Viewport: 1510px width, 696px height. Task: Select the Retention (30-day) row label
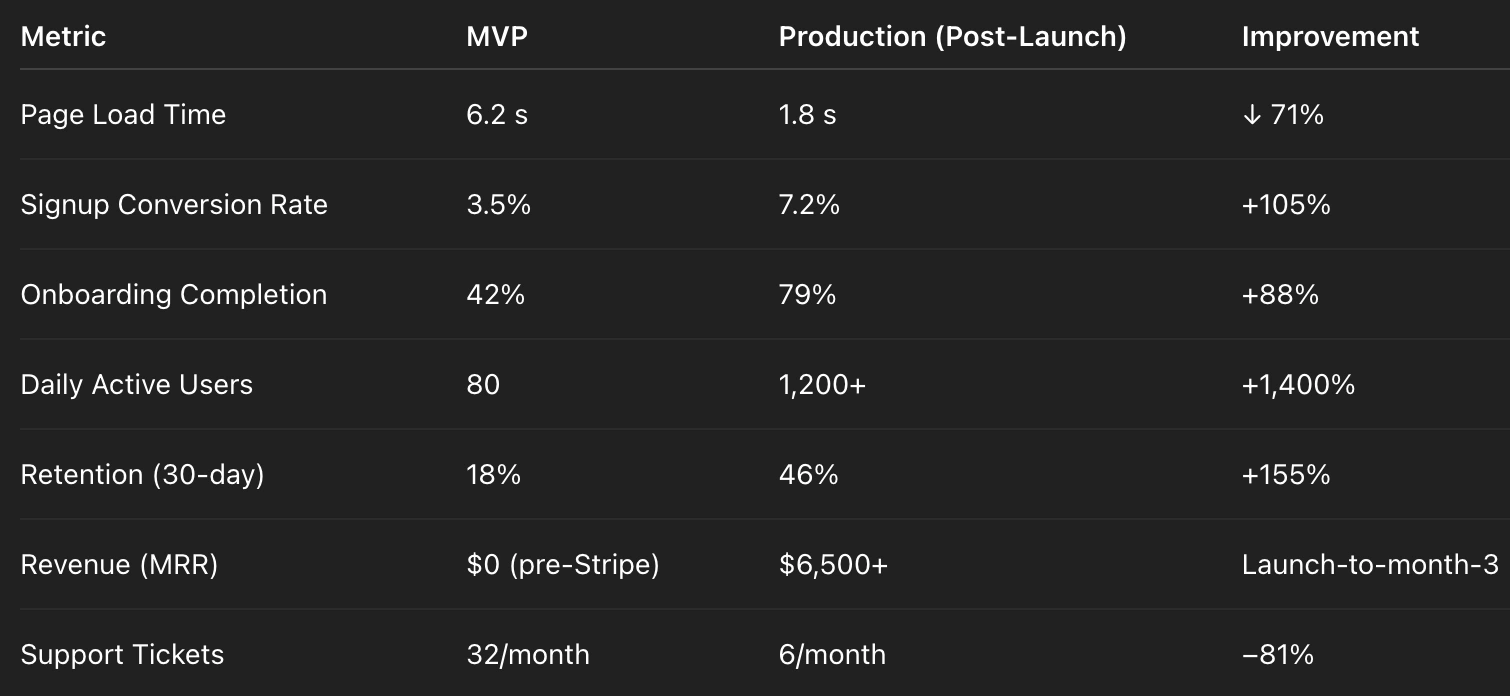pyautogui.click(x=142, y=475)
